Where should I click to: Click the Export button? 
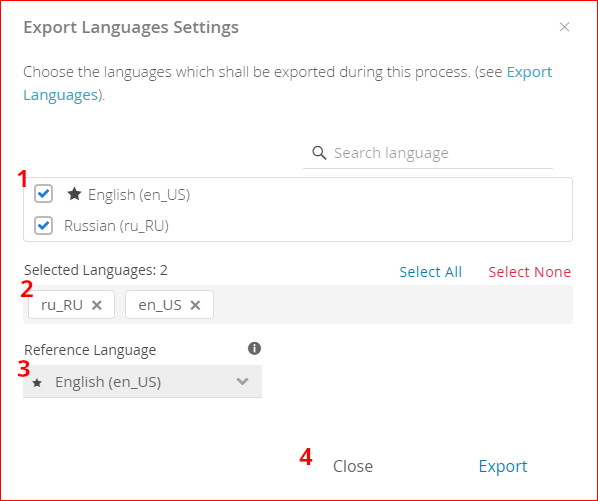503,466
